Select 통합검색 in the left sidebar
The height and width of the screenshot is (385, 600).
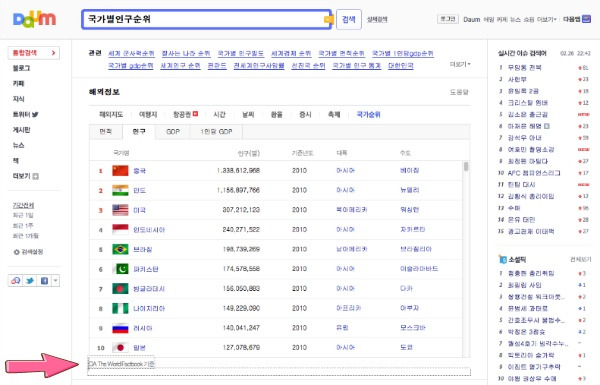click(x=34, y=53)
